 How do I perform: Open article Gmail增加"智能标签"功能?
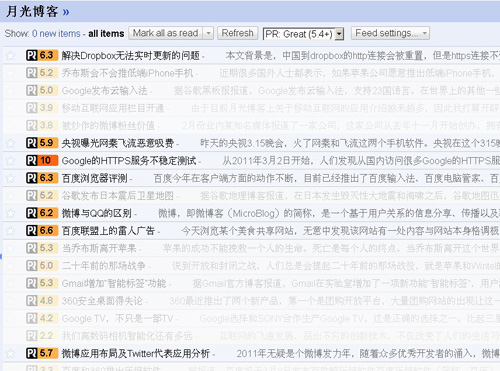tap(114, 283)
